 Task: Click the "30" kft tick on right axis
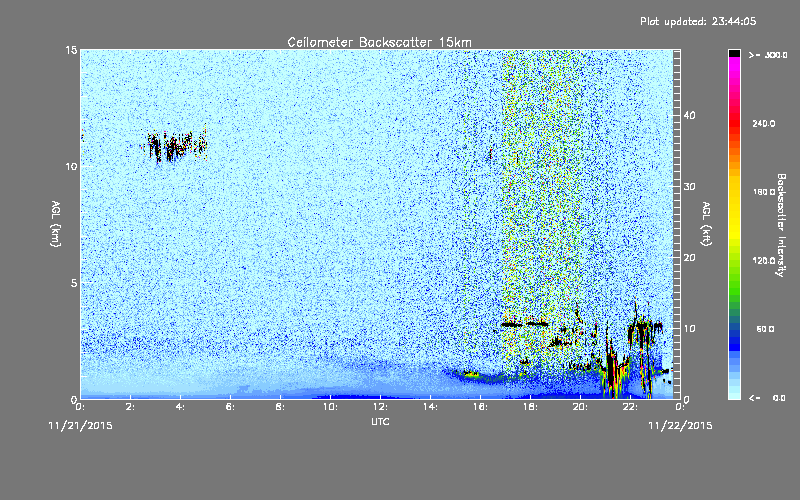[689, 186]
